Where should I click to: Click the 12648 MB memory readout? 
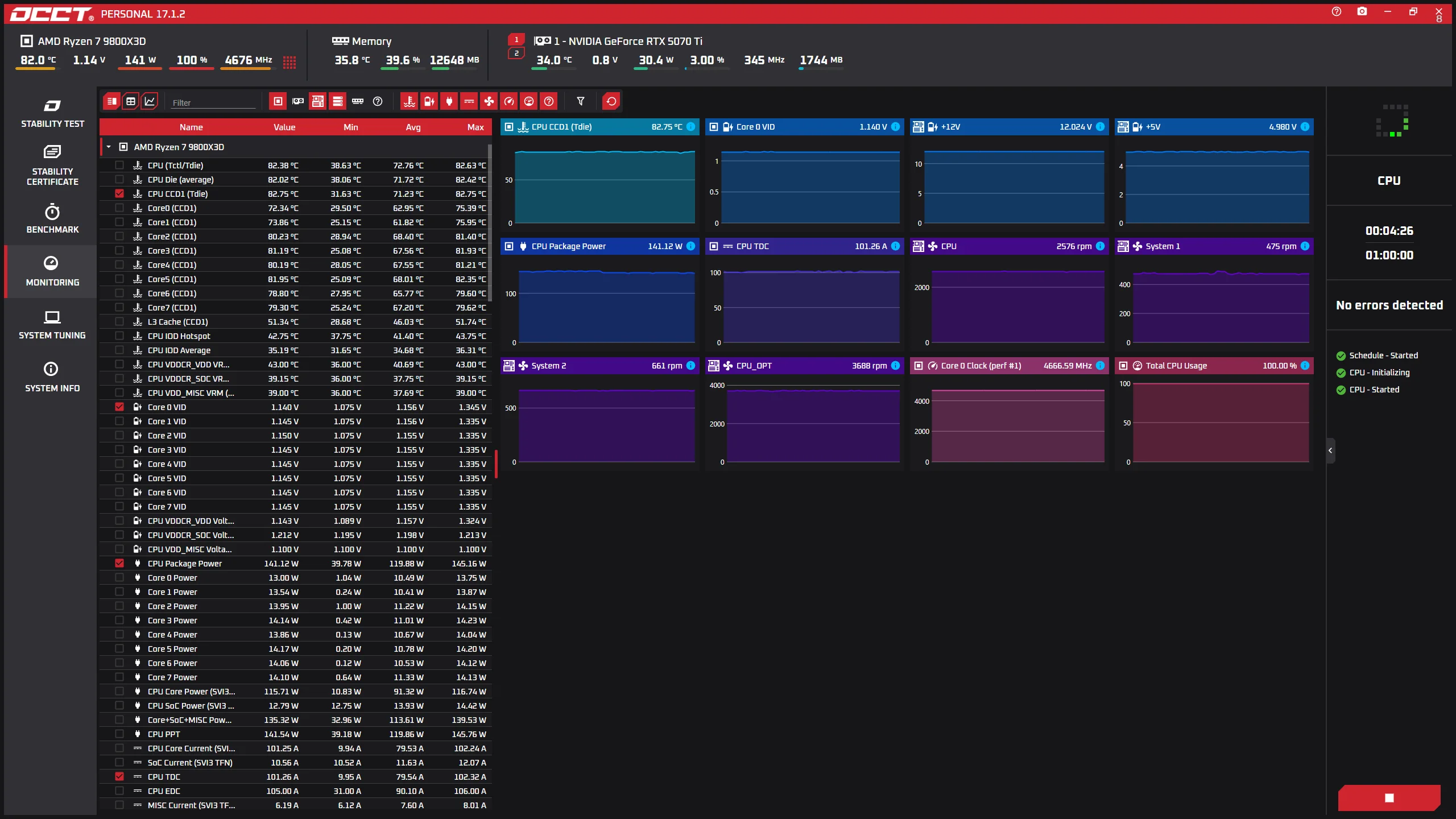(x=454, y=60)
